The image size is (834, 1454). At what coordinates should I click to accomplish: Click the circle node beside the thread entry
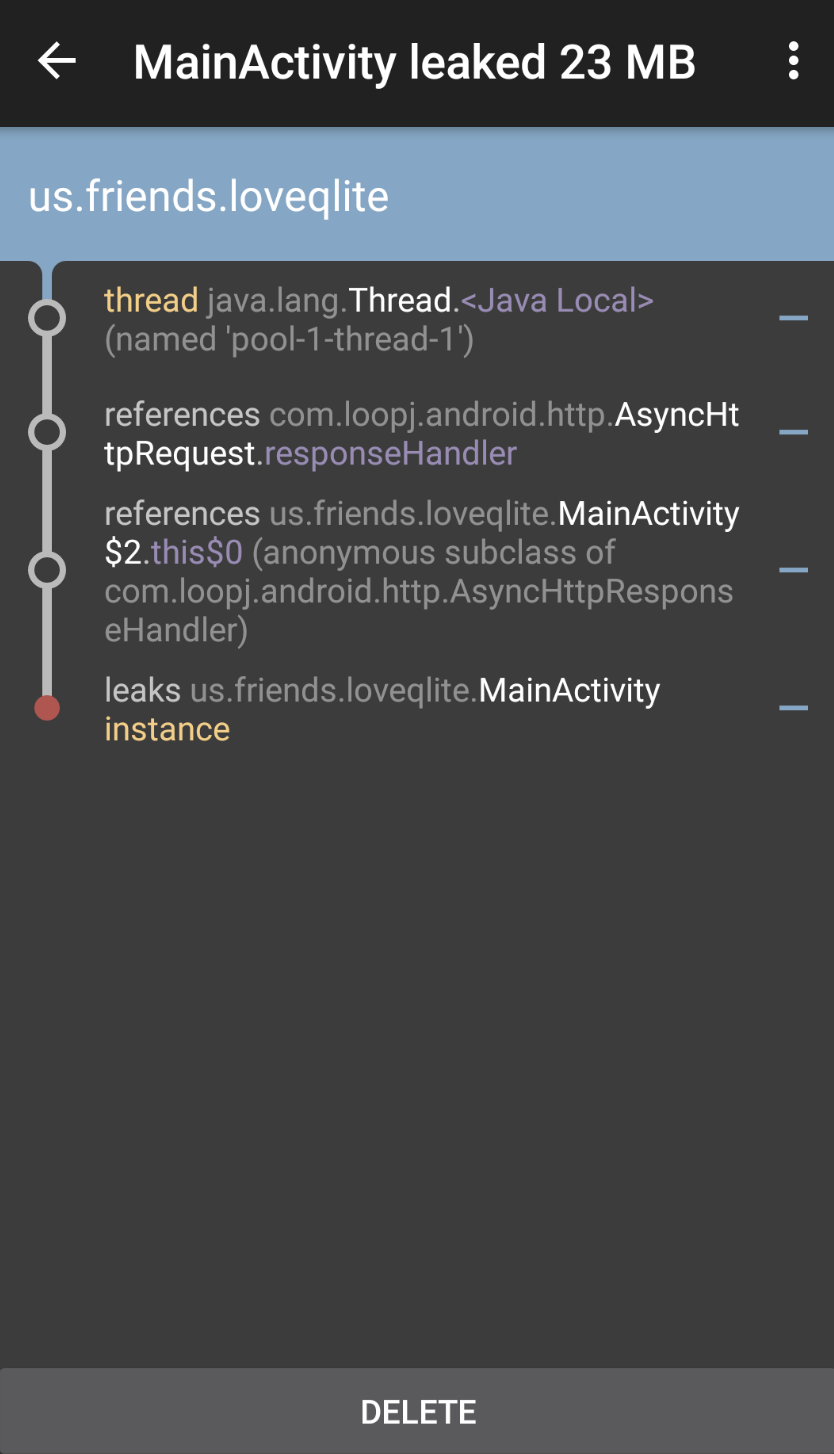[47, 319]
